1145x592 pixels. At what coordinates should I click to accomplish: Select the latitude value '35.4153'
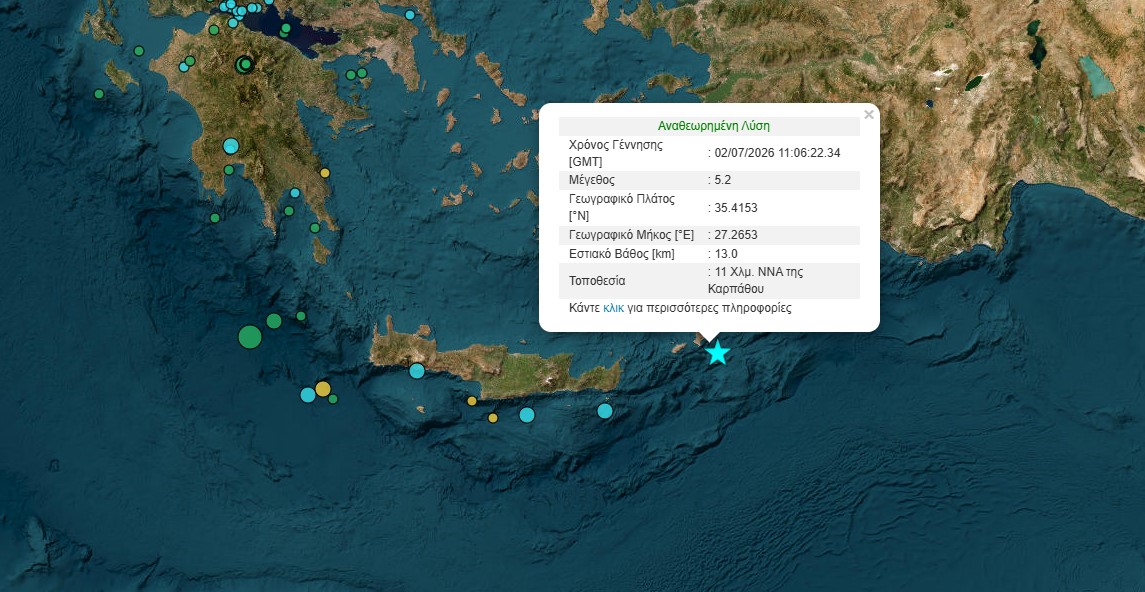point(736,208)
